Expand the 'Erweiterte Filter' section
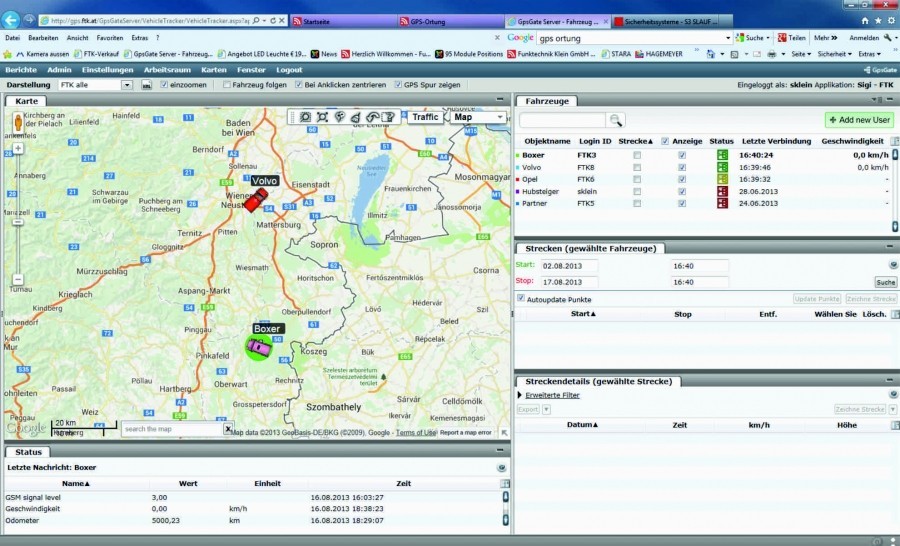This screenshot has width=900, height=546. click(553, 395)
